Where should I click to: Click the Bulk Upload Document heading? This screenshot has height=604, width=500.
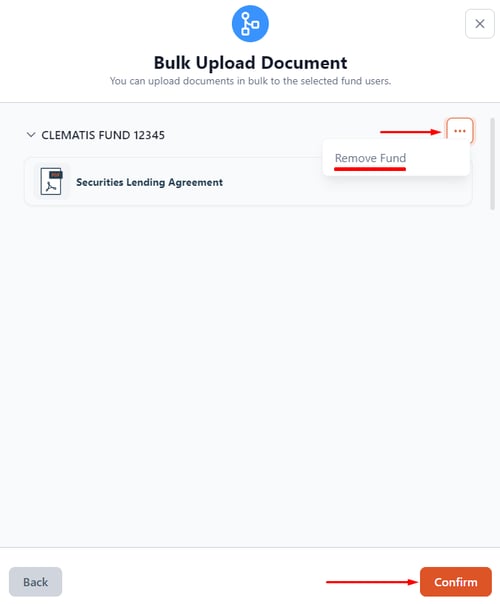[x=250, y=63]
